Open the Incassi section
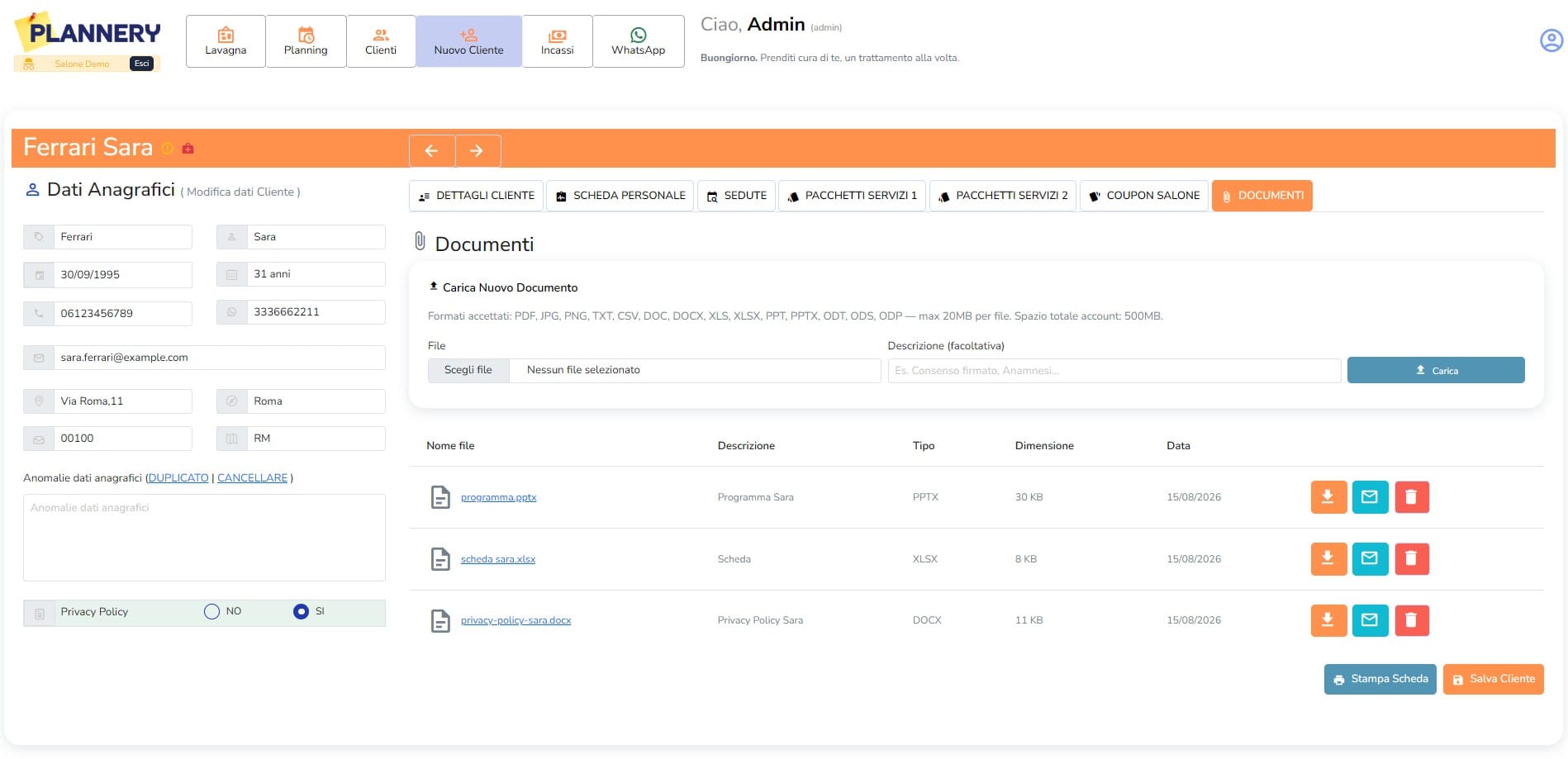1568x759 pixels. click(x=558, y=41)
